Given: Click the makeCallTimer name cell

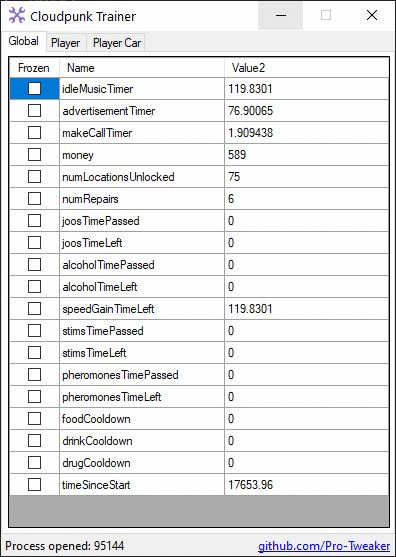Looking at the screenshot, I should tap(142, 133).
